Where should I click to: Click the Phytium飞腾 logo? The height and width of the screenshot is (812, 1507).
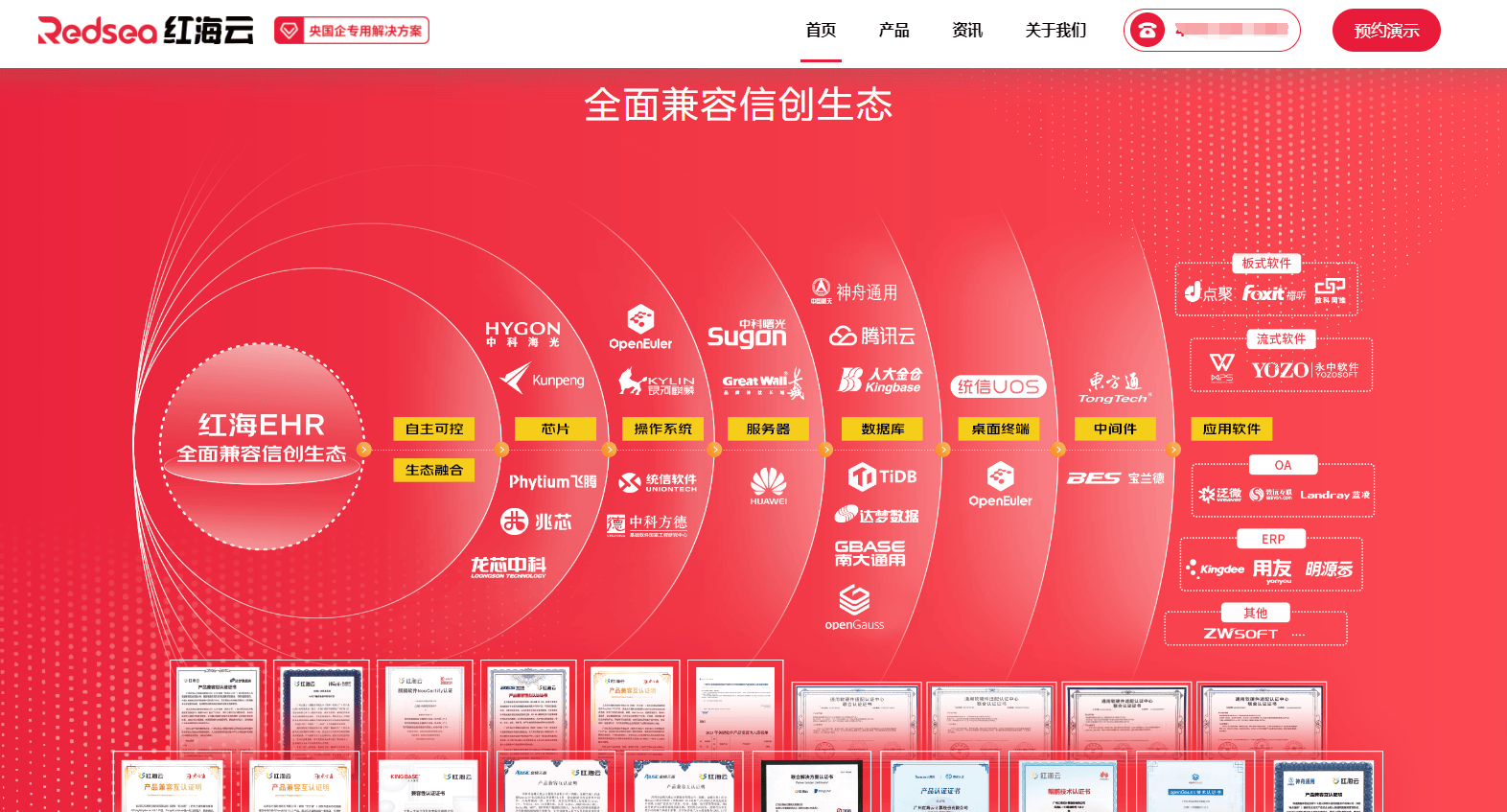552,481
